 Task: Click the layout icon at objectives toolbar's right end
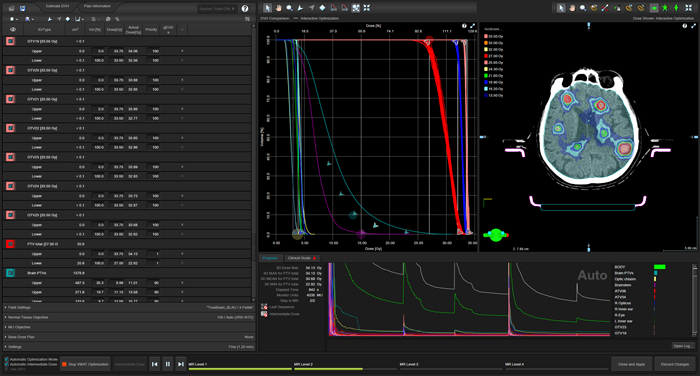tap(247, 19)
